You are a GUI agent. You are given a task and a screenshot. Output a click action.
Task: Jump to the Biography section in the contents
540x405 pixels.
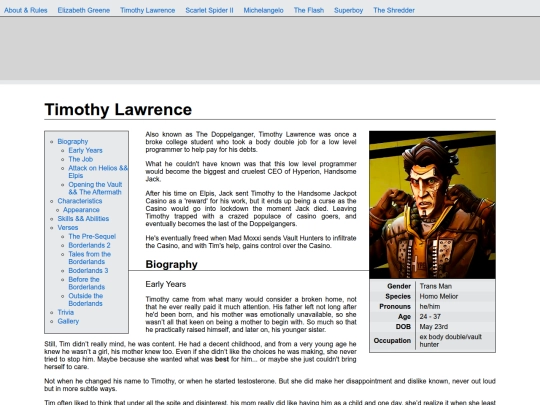pyautogui.click(x=73, y=142)
